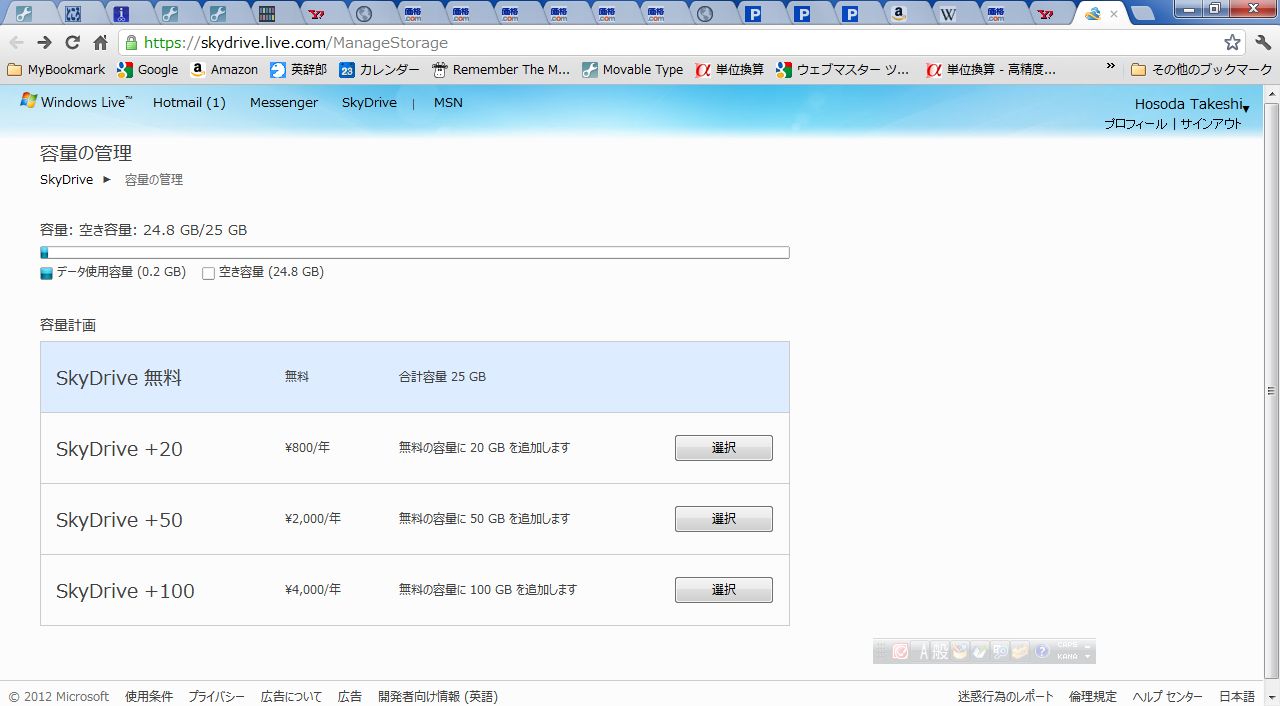Open the IME help question mark icon

click(x=1041, y=652)
